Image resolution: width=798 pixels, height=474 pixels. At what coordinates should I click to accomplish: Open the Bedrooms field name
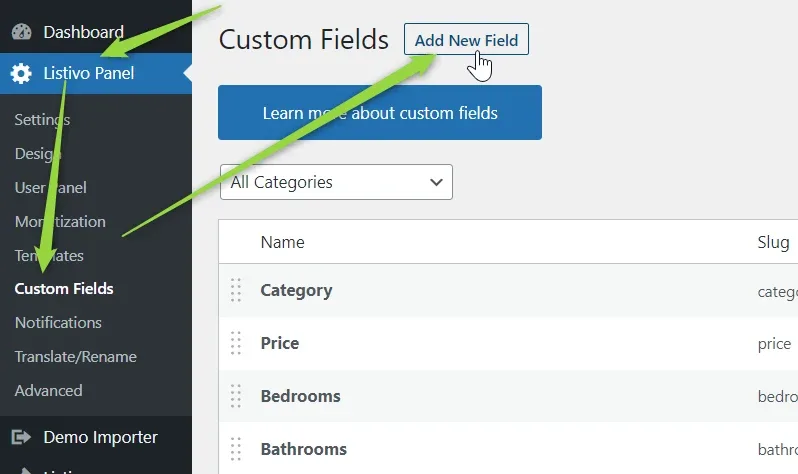click(x=300, y=396)
